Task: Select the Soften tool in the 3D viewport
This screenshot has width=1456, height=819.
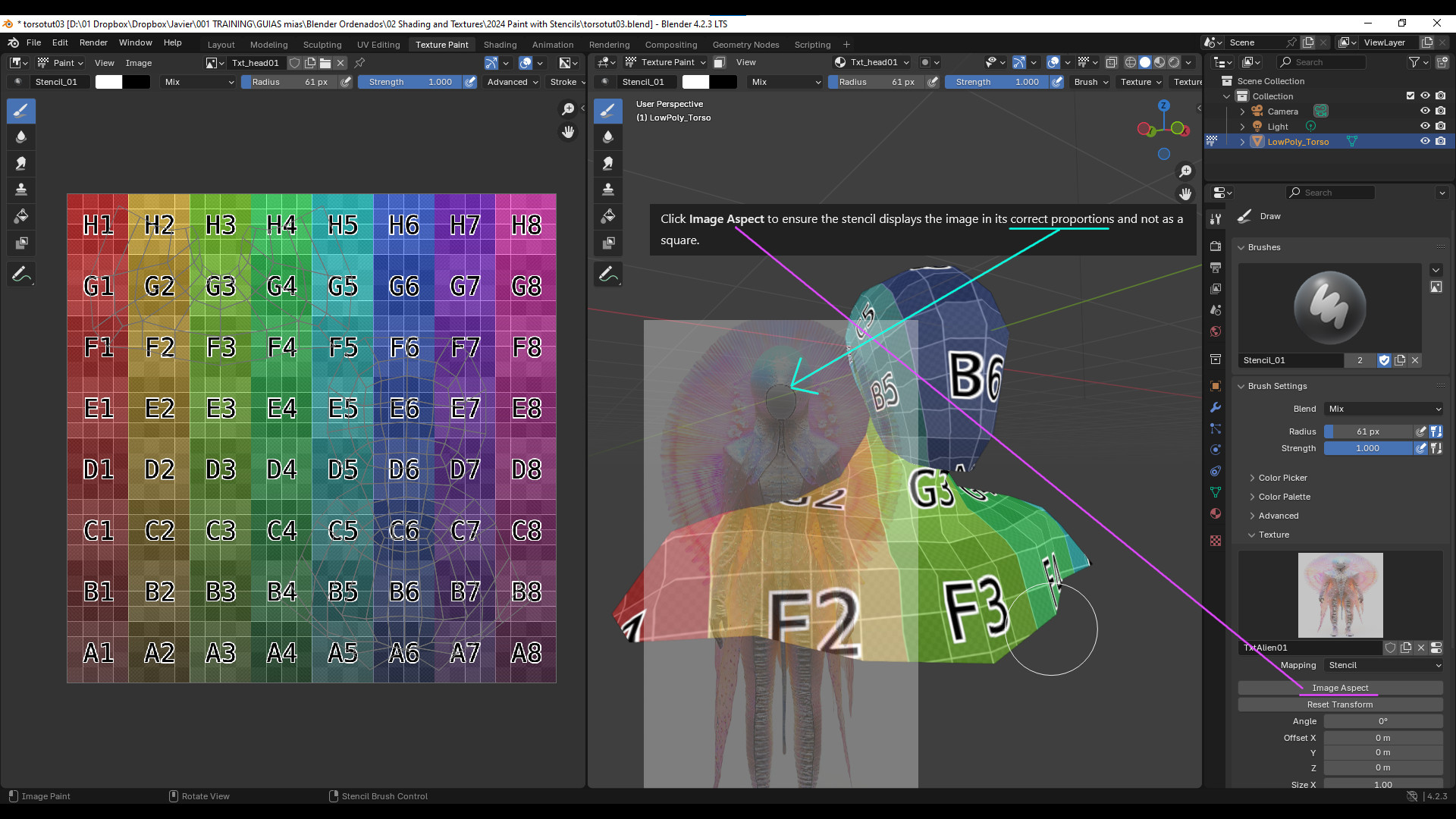Action: [x=608, y=137]
